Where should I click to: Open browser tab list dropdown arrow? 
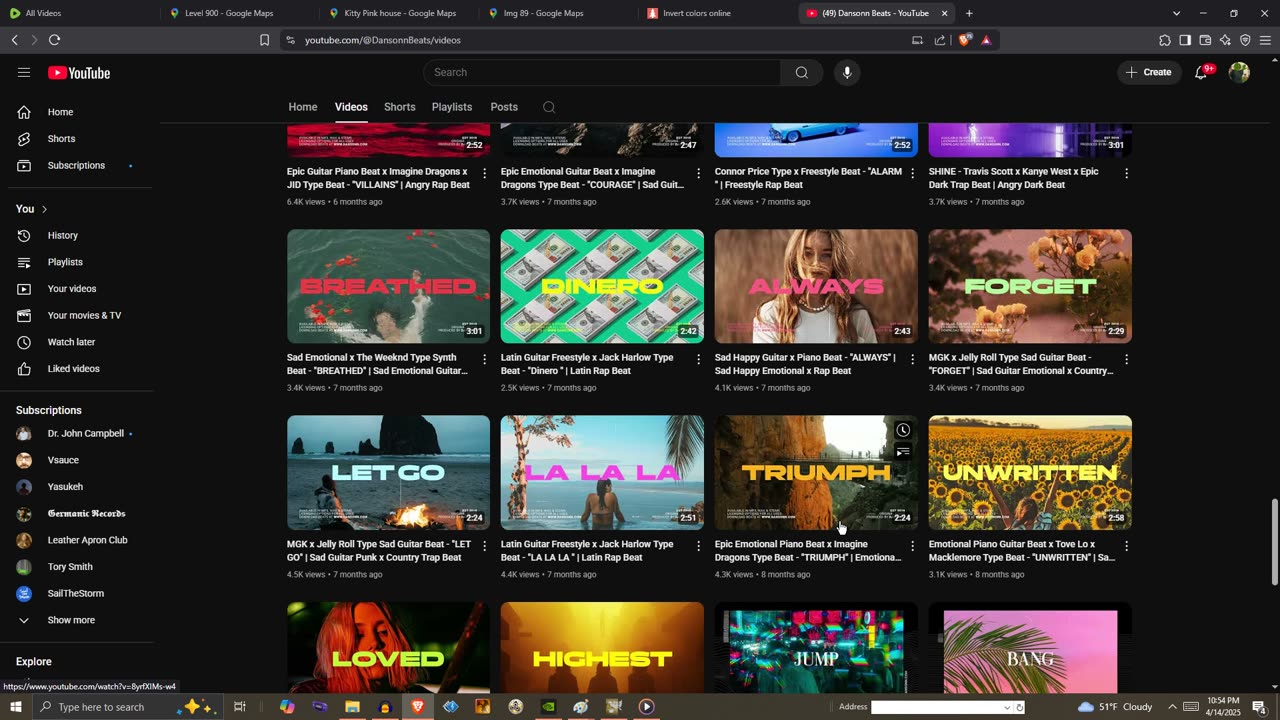pyautogui.click(x=1176, y=13)
